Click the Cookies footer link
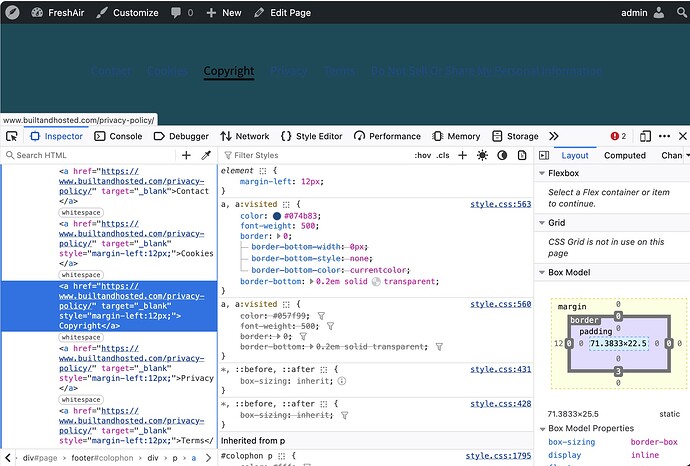This screenshot has height=466, width=690. tap(167, 71)
